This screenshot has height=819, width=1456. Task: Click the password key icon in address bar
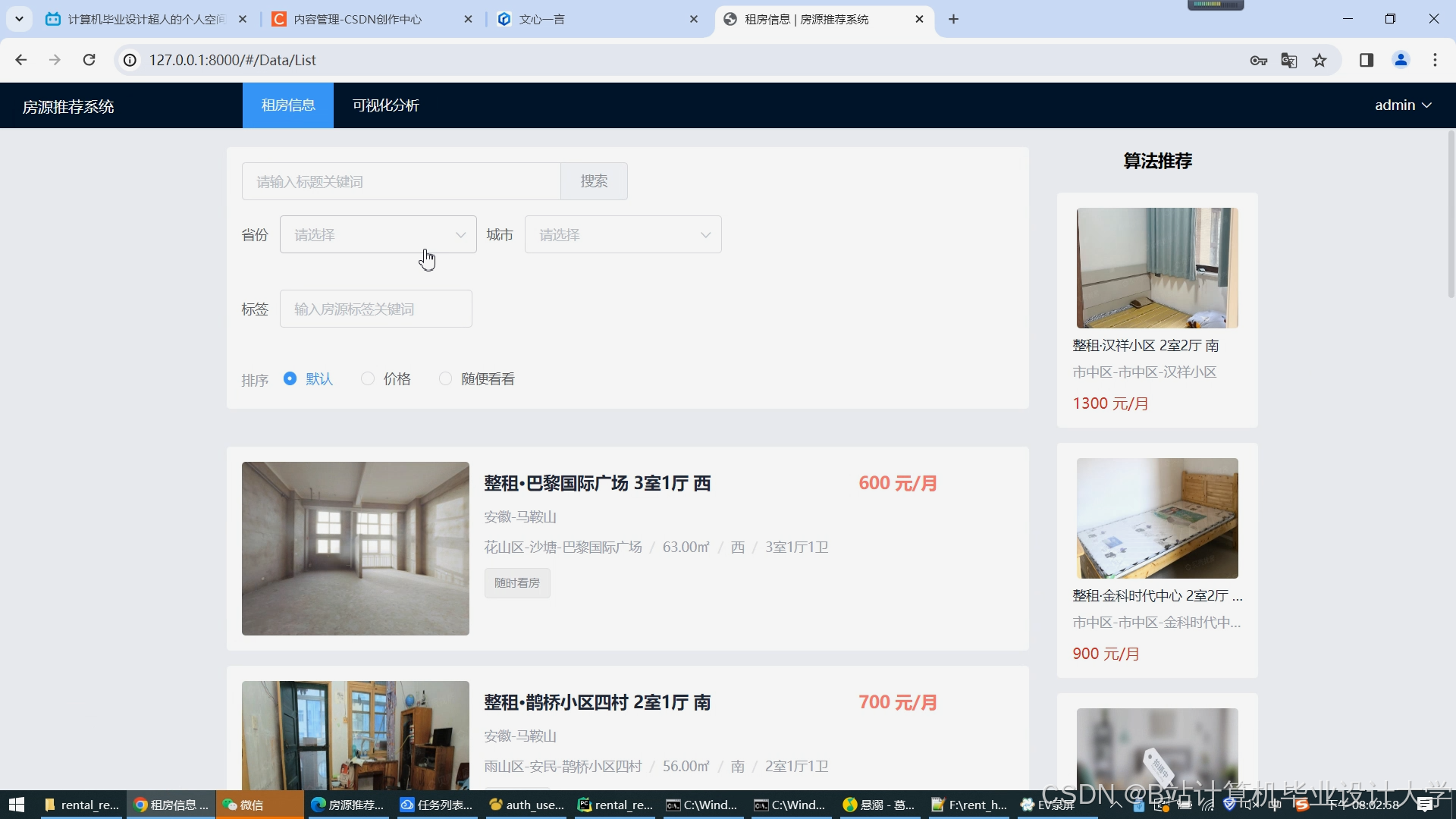[x=1258, y=61]
